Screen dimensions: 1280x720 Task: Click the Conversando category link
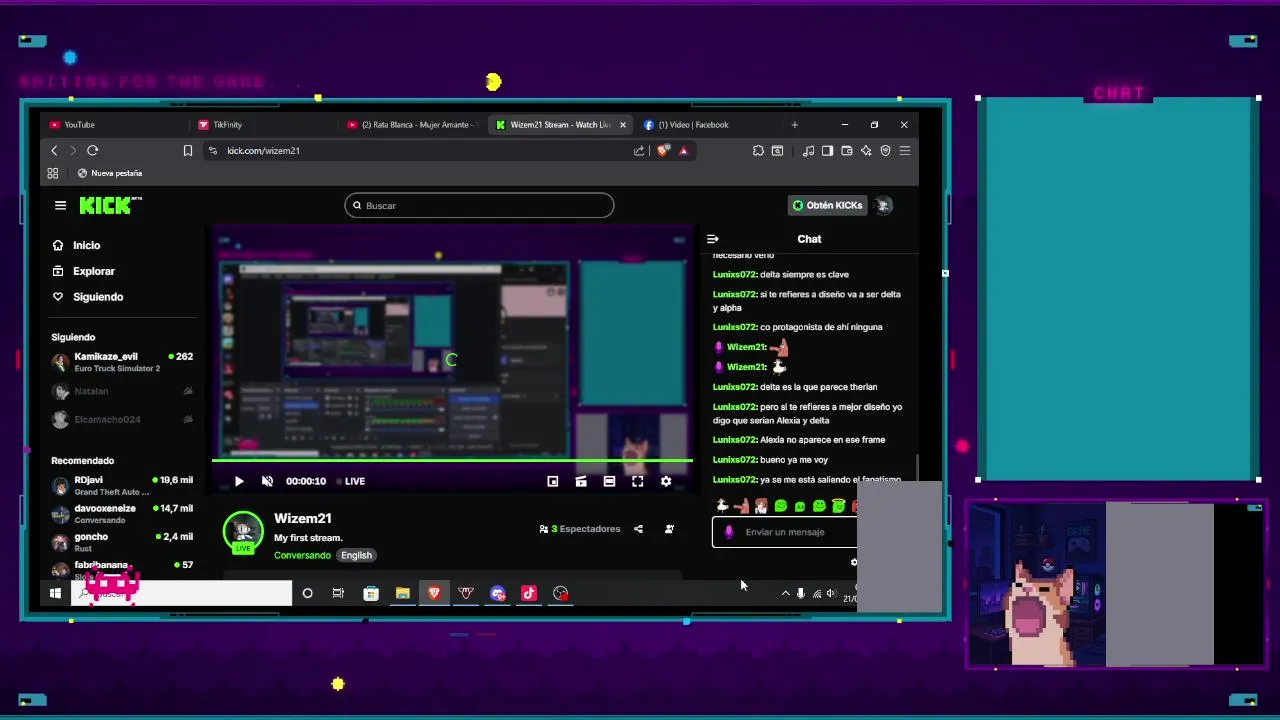coord(302,555)
